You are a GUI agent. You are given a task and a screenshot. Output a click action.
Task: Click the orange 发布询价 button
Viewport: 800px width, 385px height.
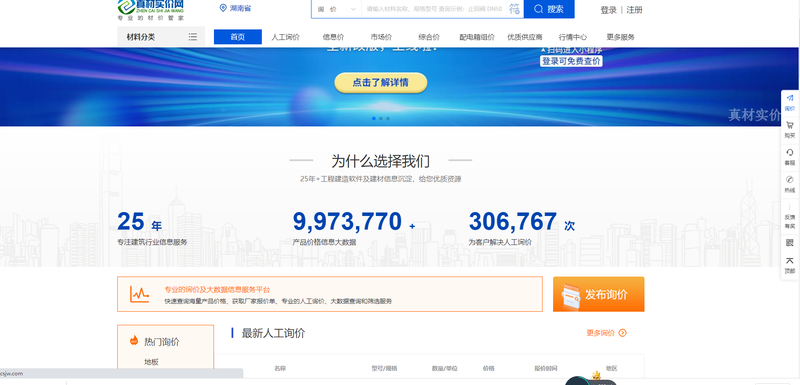[598, 294]
